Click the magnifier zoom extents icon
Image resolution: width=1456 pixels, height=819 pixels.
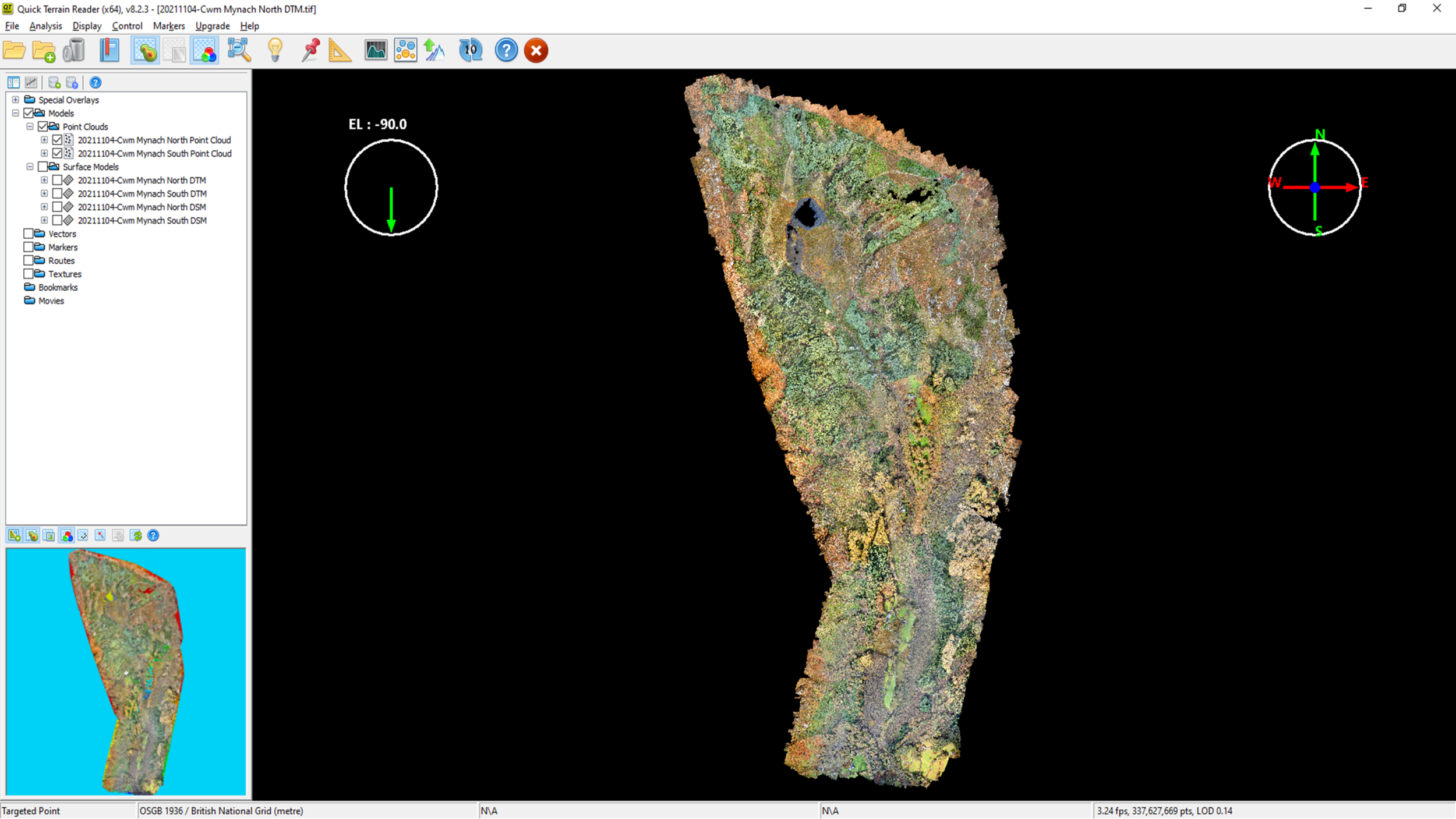239,51
